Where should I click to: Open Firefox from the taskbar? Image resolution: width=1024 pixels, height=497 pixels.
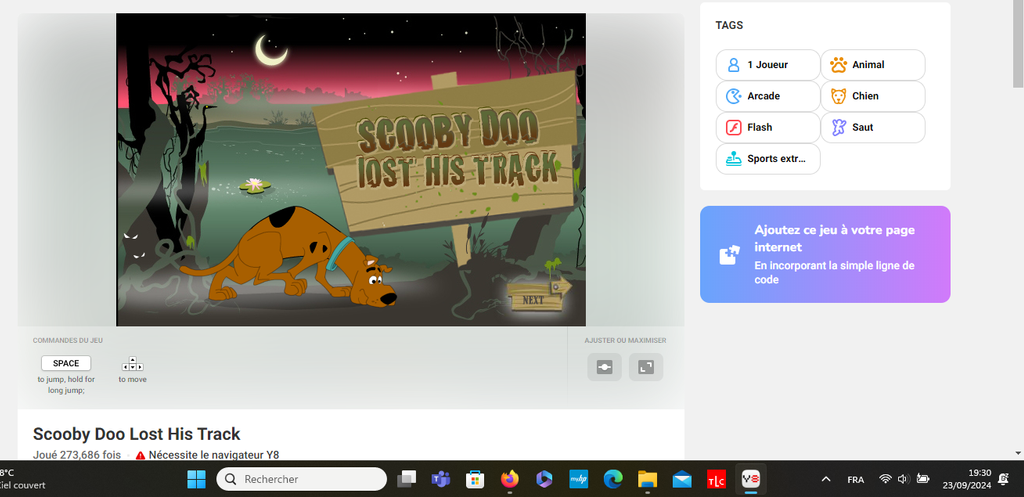coord(510,479)
